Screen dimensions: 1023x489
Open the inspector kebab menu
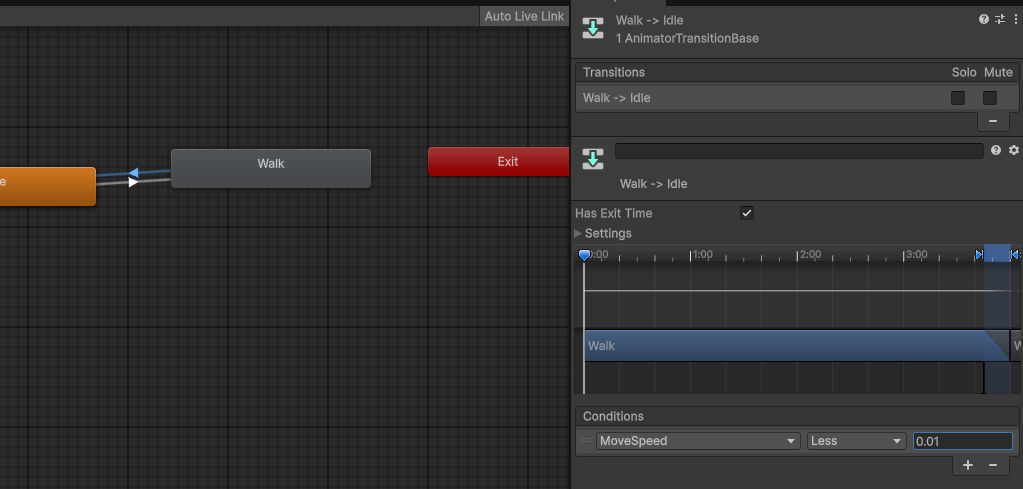1015,19
